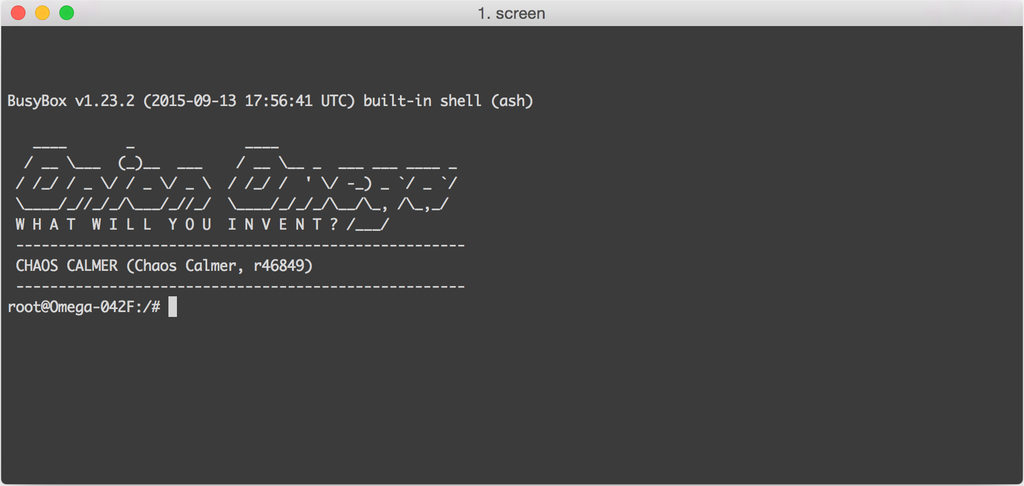Screen dimensions: 1024x486
Task: Click the "WHAT WILL YOU INVENT?" slogan
Action: (x=176, y=225)
